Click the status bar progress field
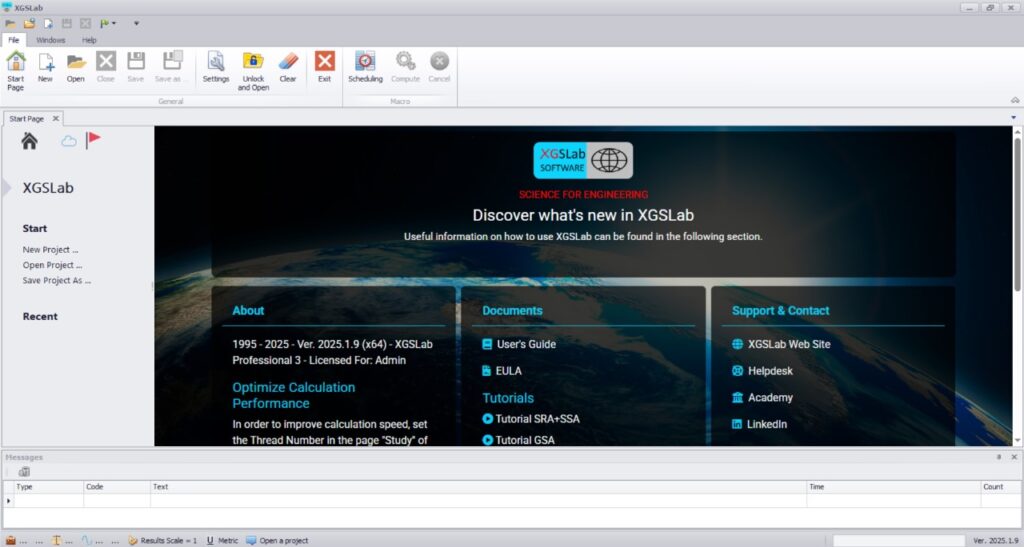Viewport: 1024px width, 547px height. click(899, 540)
